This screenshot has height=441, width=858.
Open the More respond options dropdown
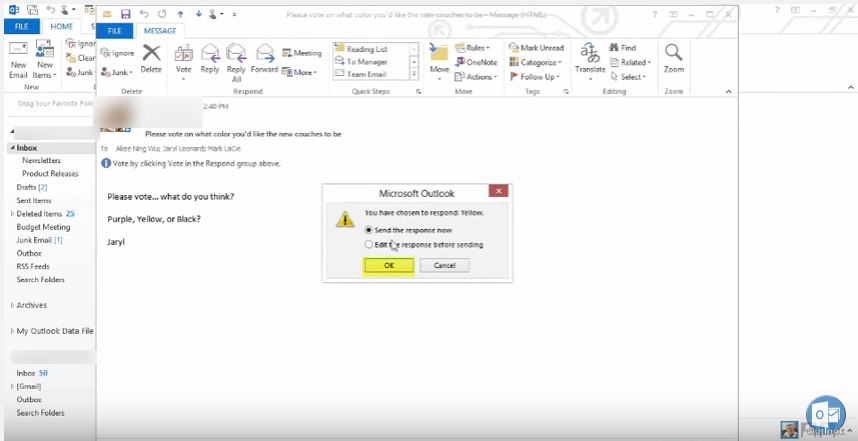click(299, 72)
